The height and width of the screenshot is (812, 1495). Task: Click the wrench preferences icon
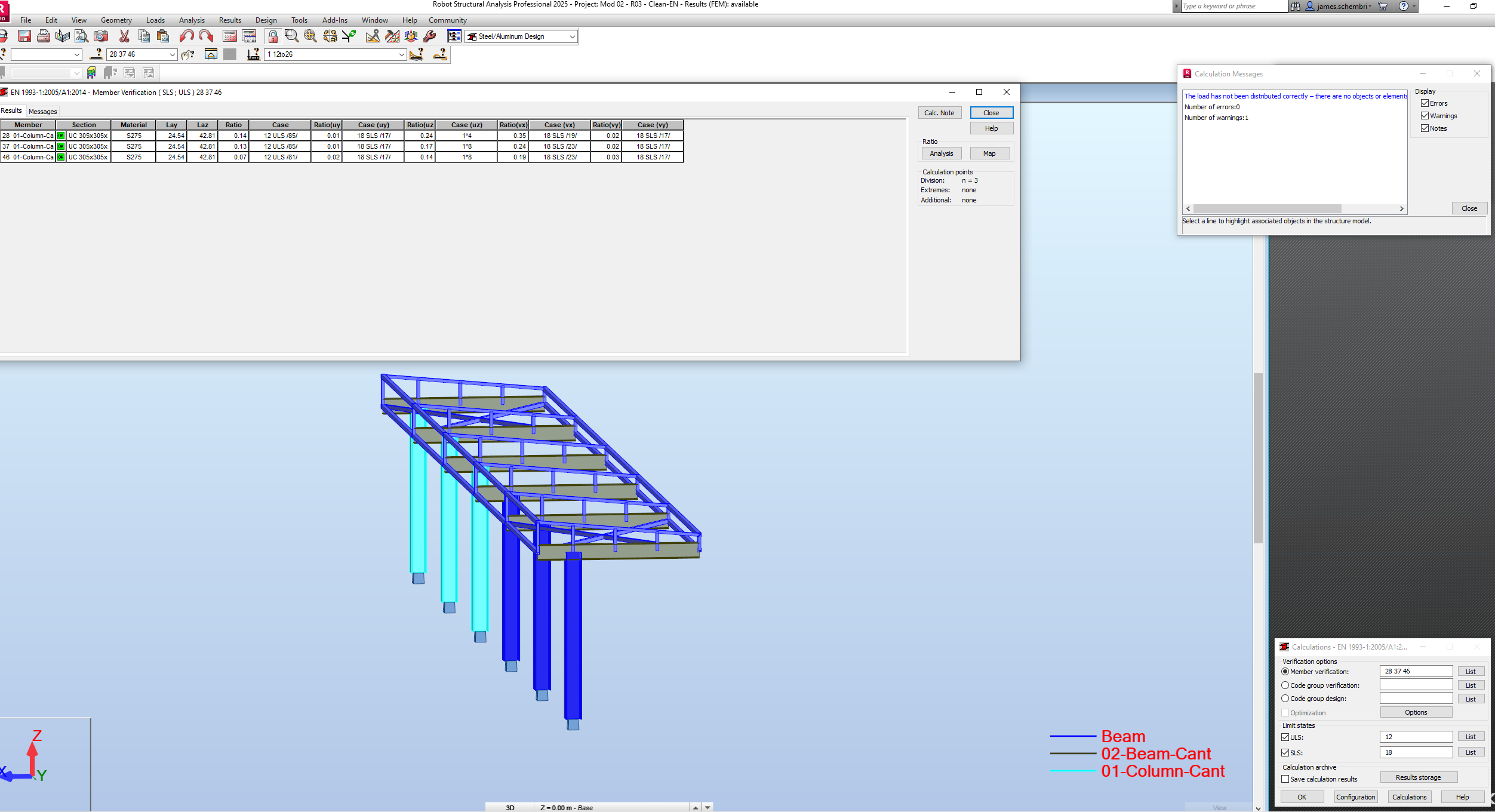429,36
